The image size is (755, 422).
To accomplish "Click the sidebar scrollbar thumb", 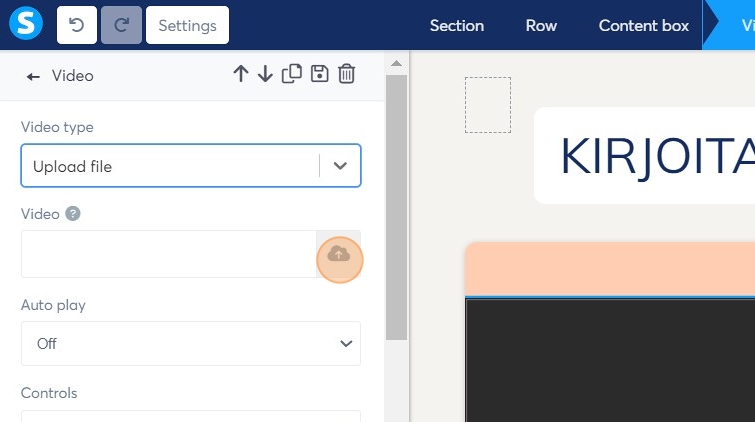I will [396, 207].
